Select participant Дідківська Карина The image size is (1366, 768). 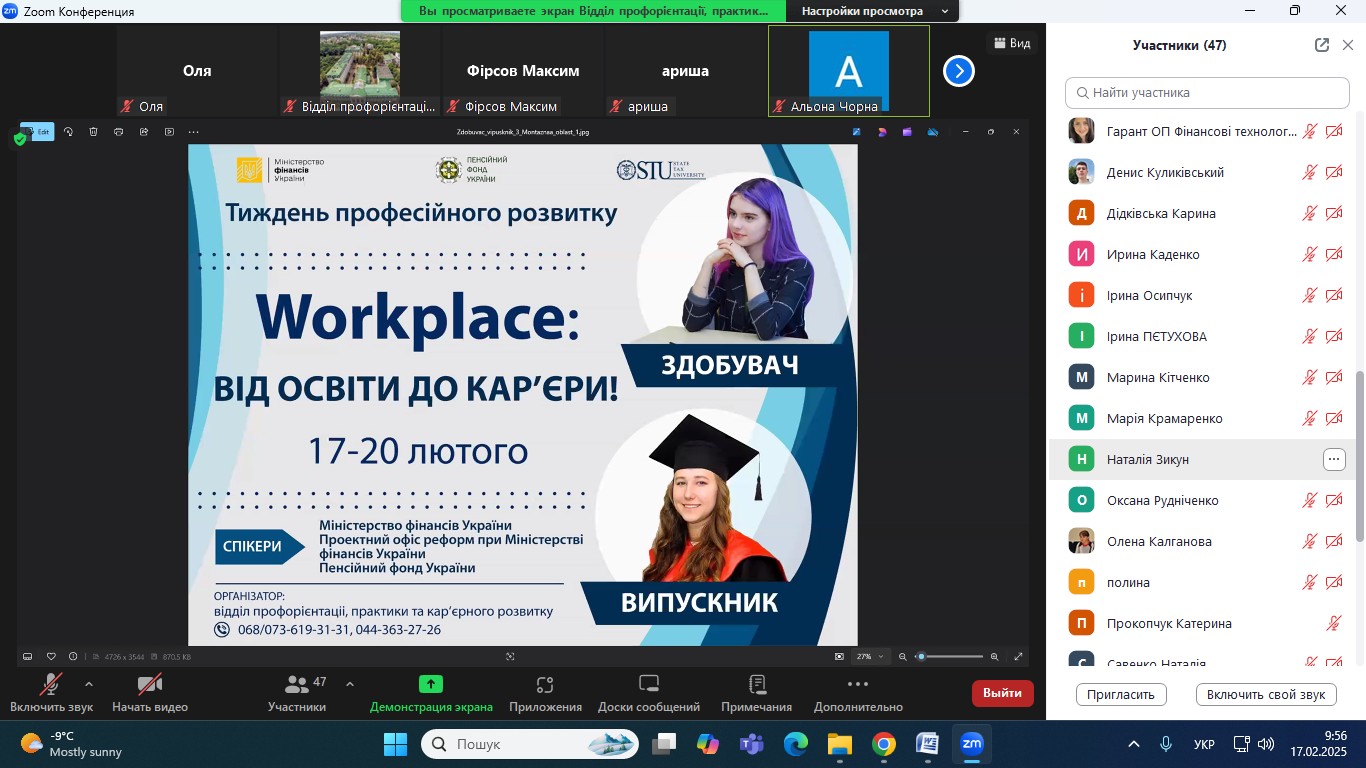point(1201,214)
